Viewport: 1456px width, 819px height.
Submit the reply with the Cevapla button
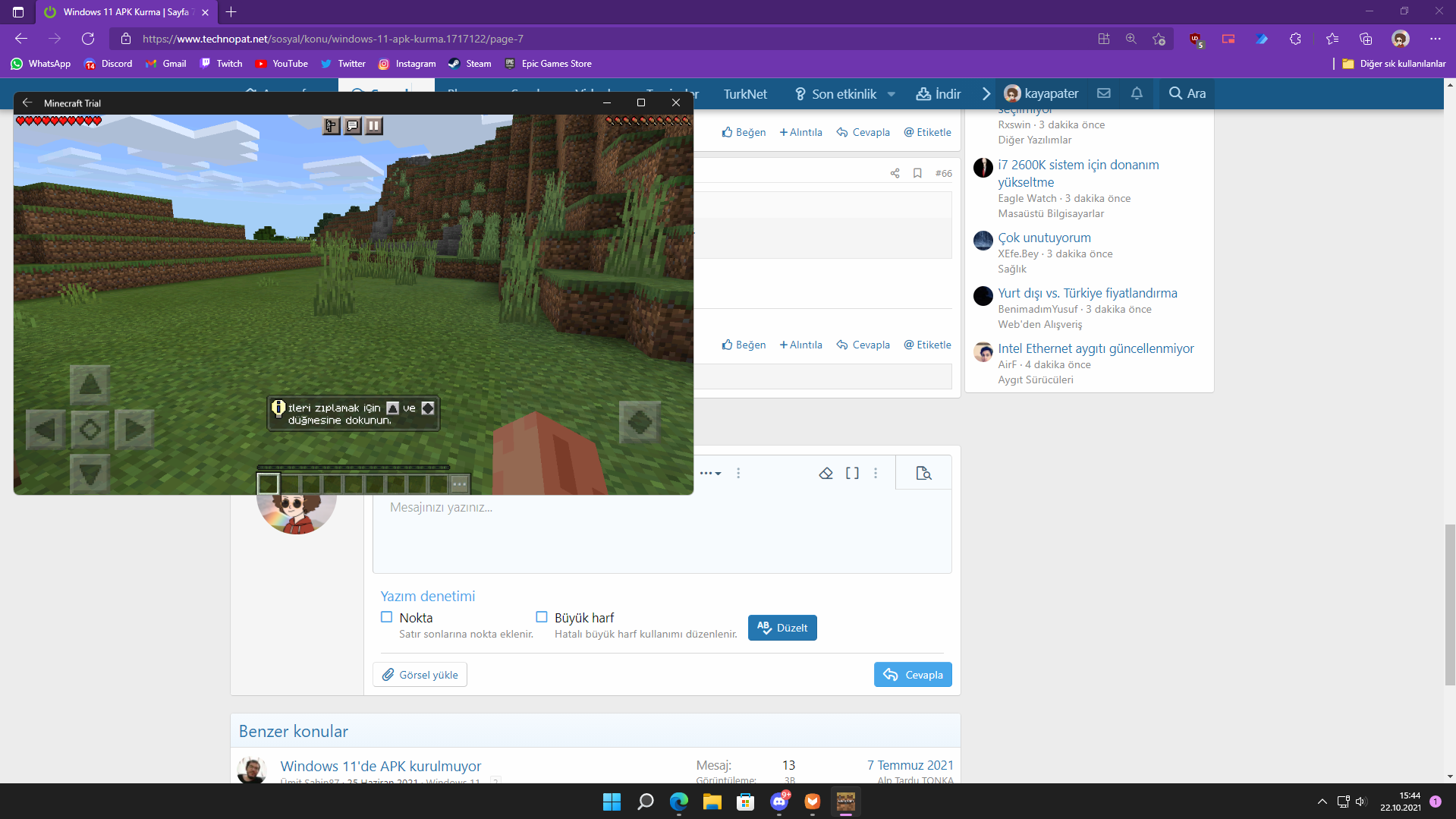(x=913, y=675)
